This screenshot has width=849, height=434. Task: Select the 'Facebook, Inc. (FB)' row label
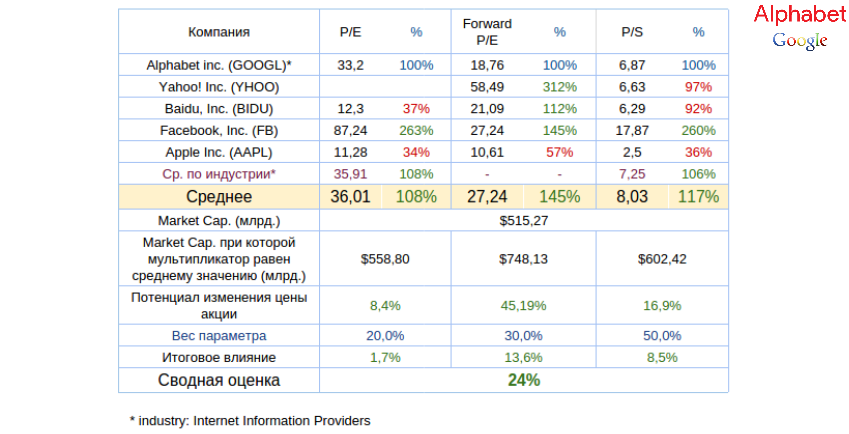219,130
